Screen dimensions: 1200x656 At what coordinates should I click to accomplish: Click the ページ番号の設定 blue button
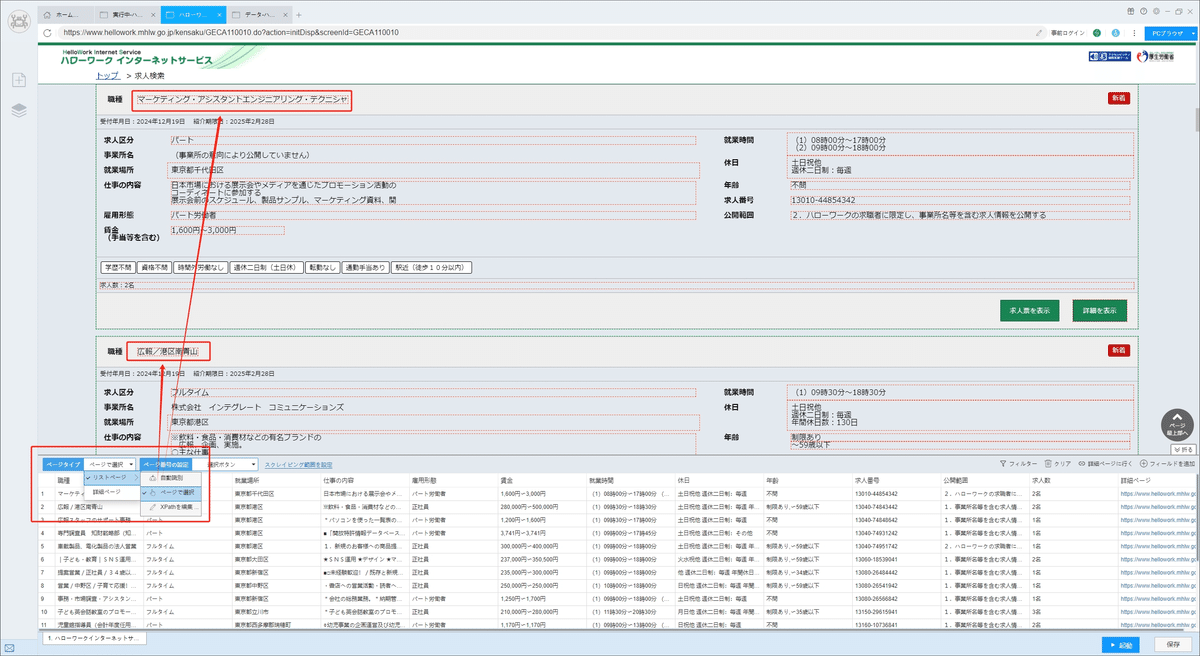[164, 465]
